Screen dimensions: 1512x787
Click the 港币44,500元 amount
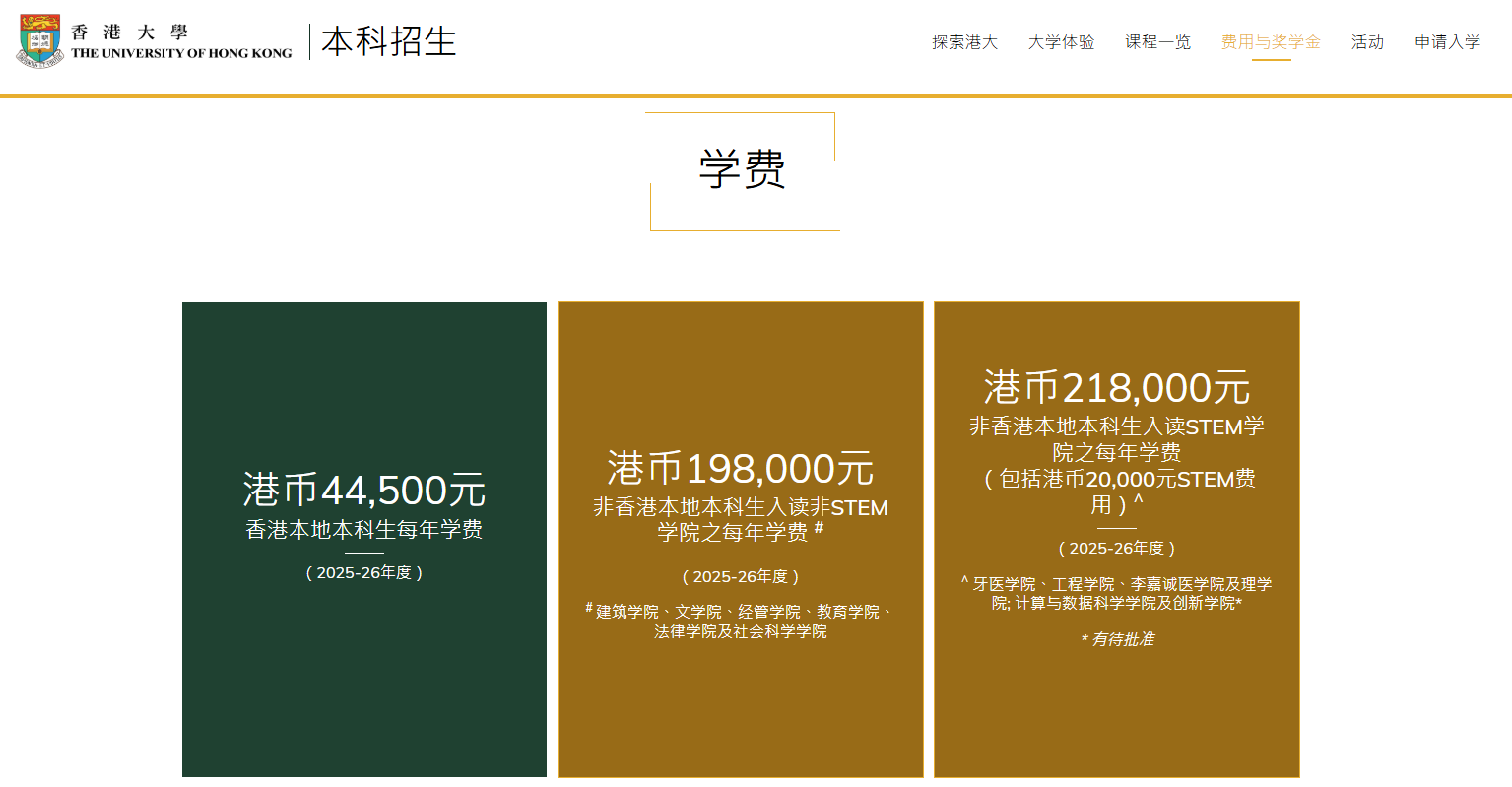pyautogui.click(x=364, y=490)
